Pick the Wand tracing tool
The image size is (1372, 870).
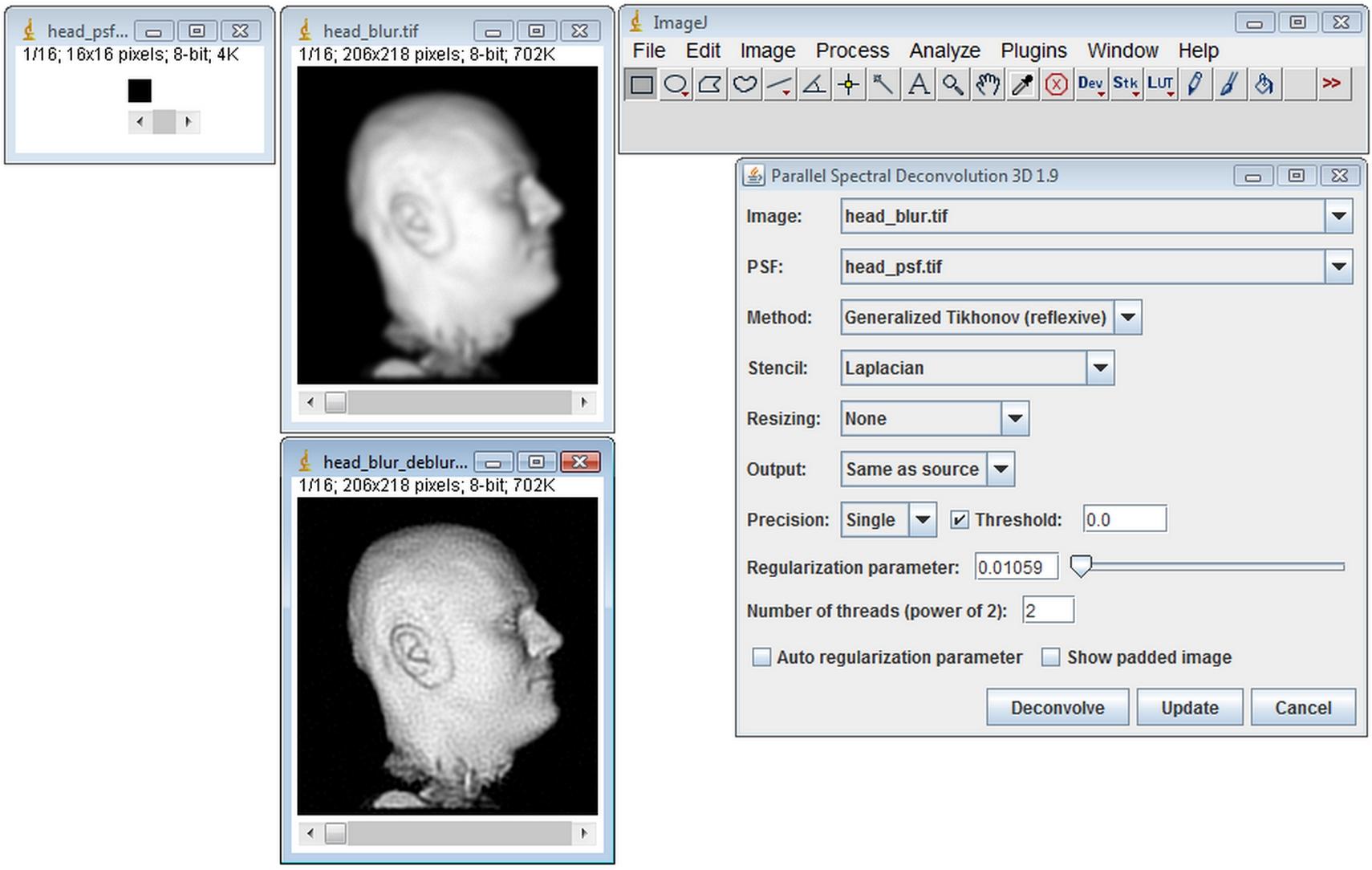coord(883,84)
